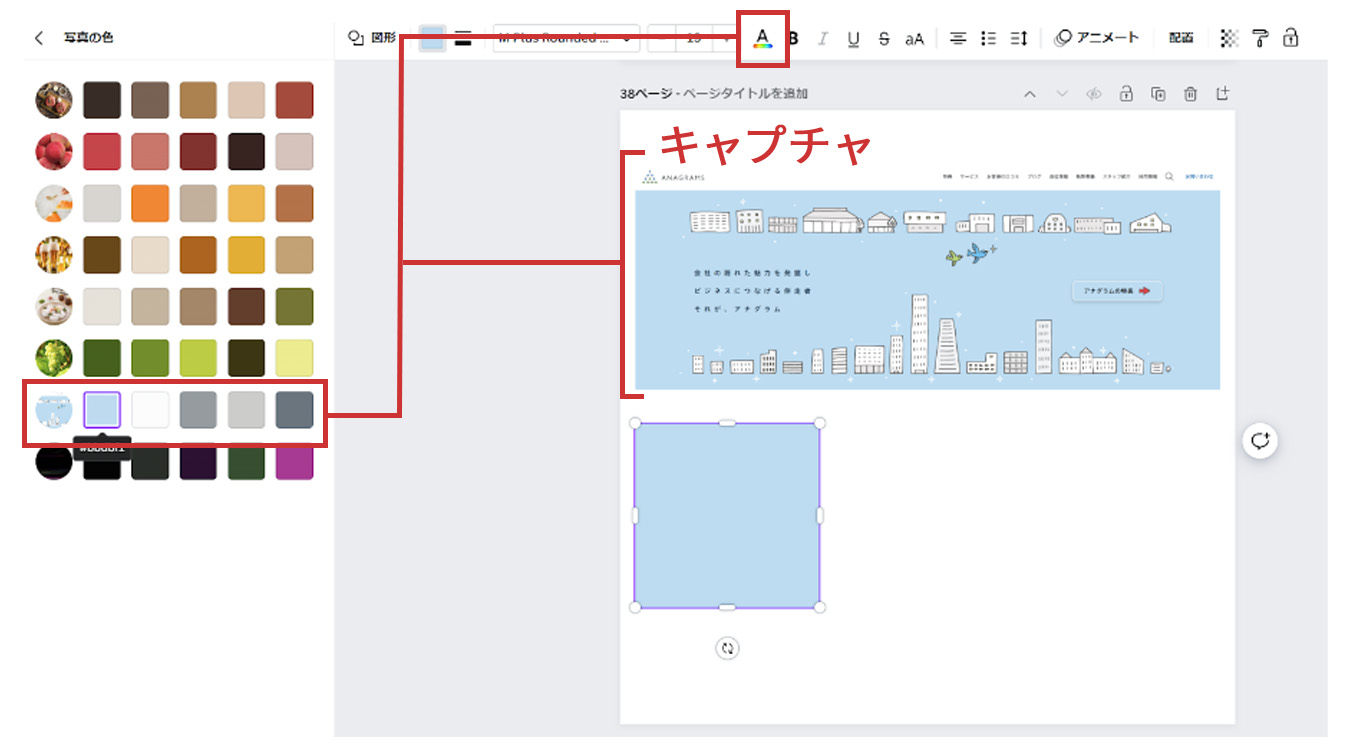The image size is (1349, 746).
Task: Delete the page with trash icon
Action: (x=1190, y=94)
